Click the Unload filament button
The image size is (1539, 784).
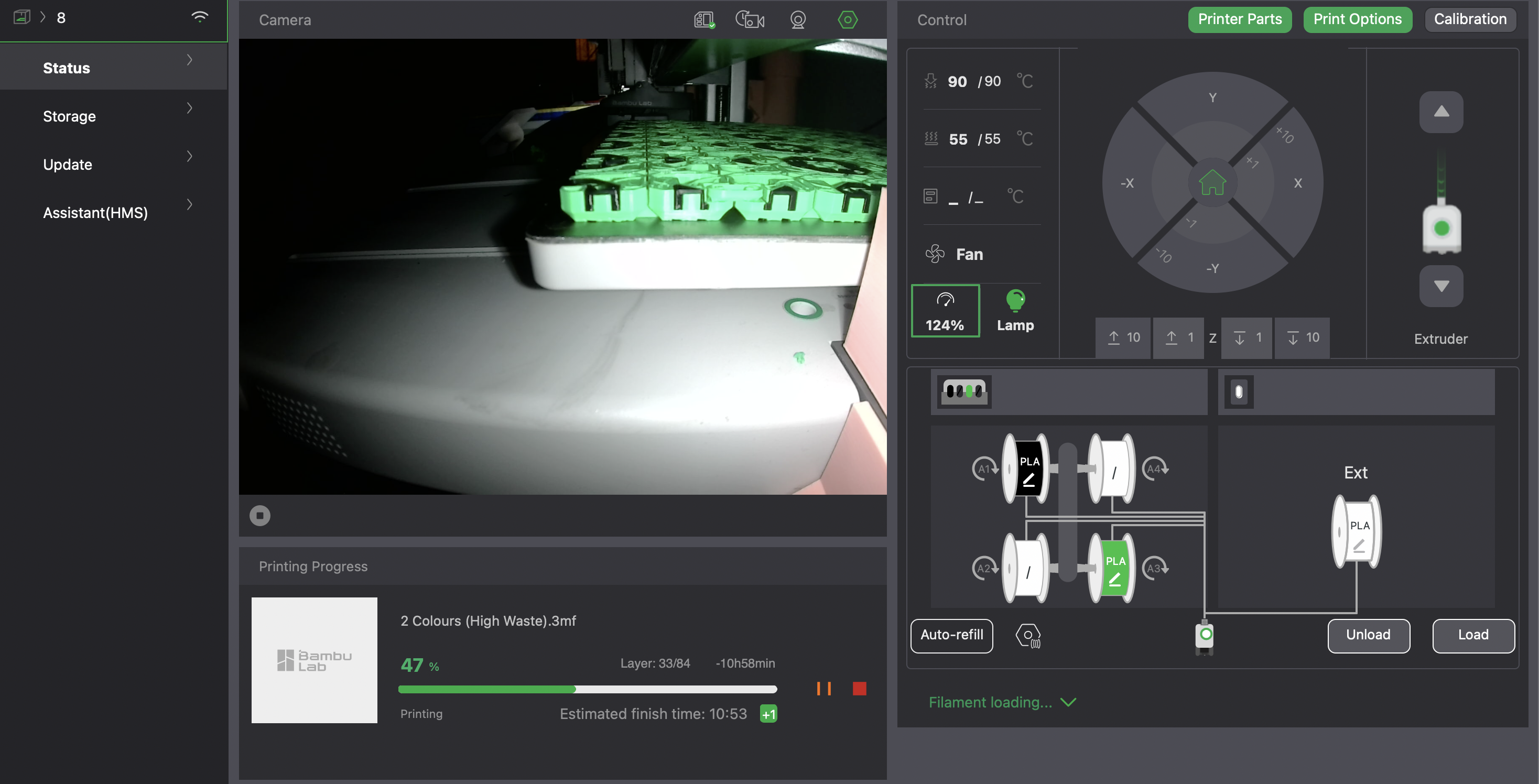[1368, 635]
